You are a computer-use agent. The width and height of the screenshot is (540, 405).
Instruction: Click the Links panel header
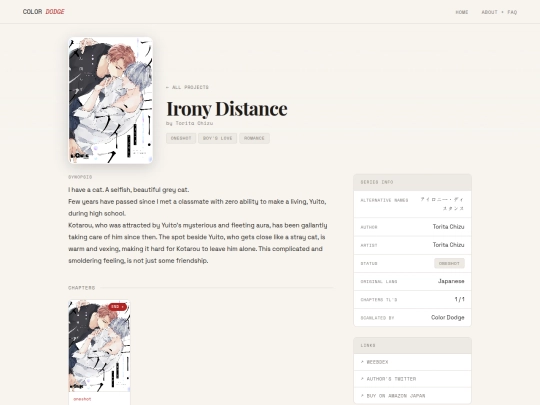click(x=413, y=345)
